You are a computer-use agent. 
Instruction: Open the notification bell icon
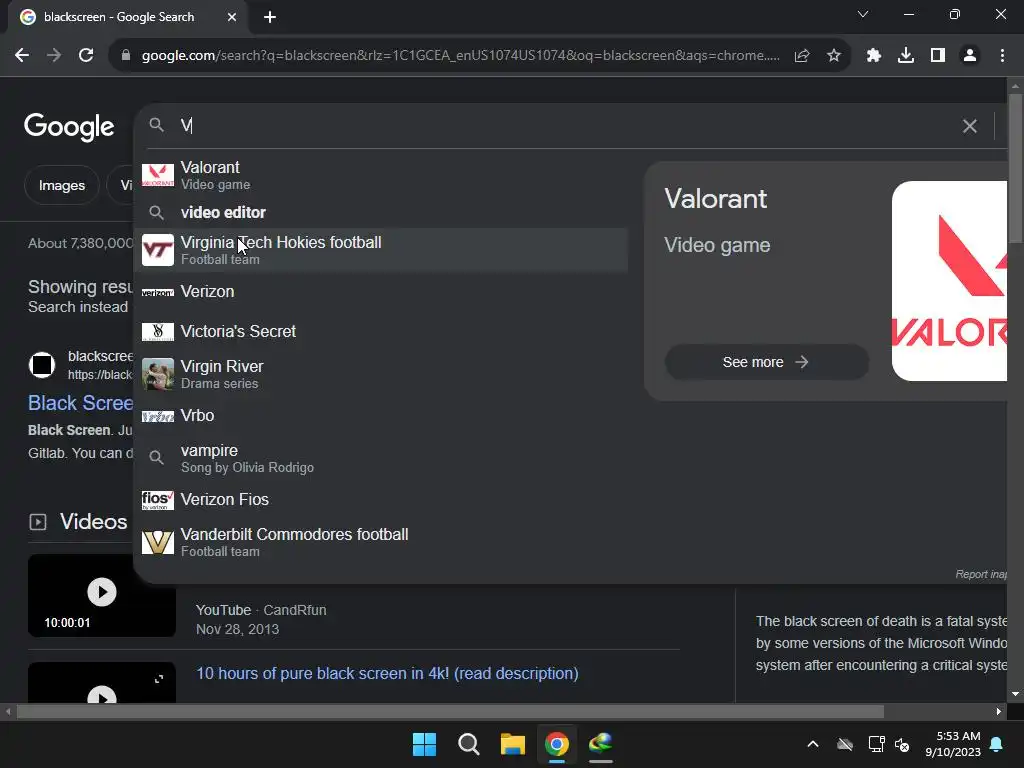pyautogui.click(x=997, y=744)
